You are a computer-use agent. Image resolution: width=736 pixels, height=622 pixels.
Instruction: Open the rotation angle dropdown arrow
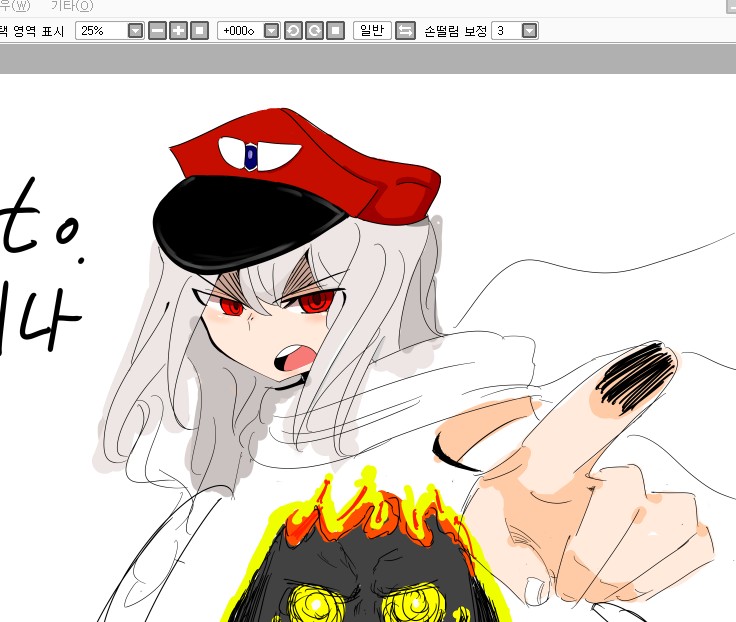click(272, 31)
